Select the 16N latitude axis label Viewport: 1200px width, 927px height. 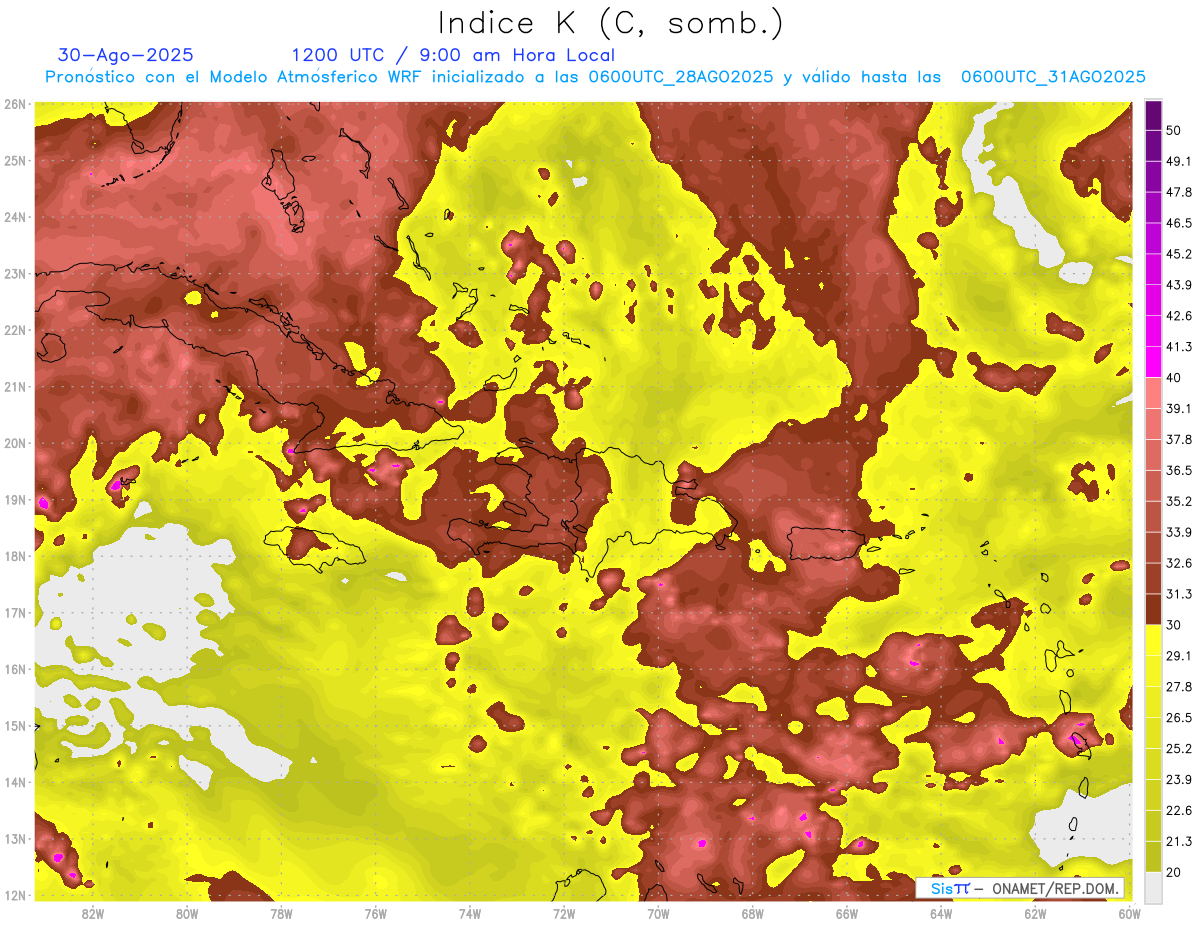(x=14, y=669)
